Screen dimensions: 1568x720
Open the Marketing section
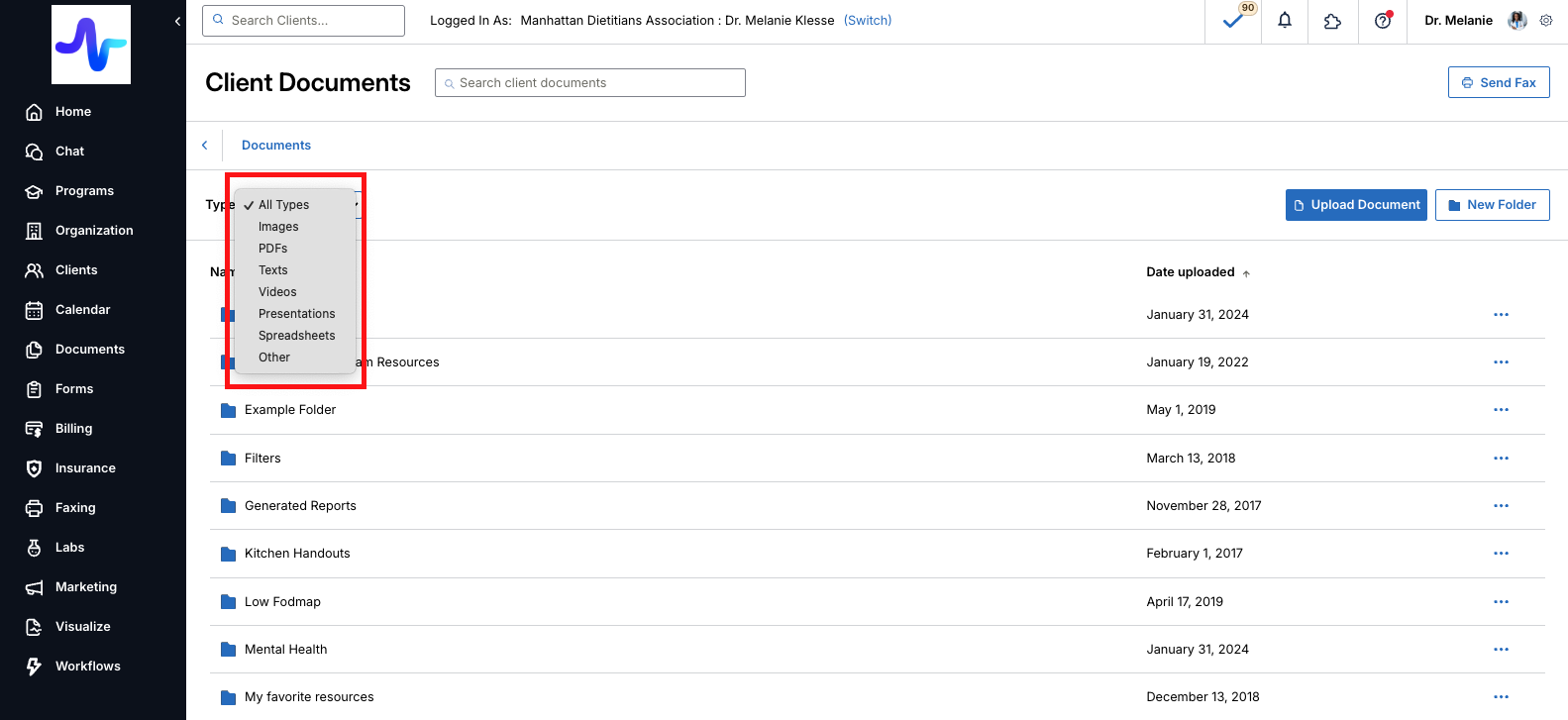pyautogui.click(x=86, y=587)
